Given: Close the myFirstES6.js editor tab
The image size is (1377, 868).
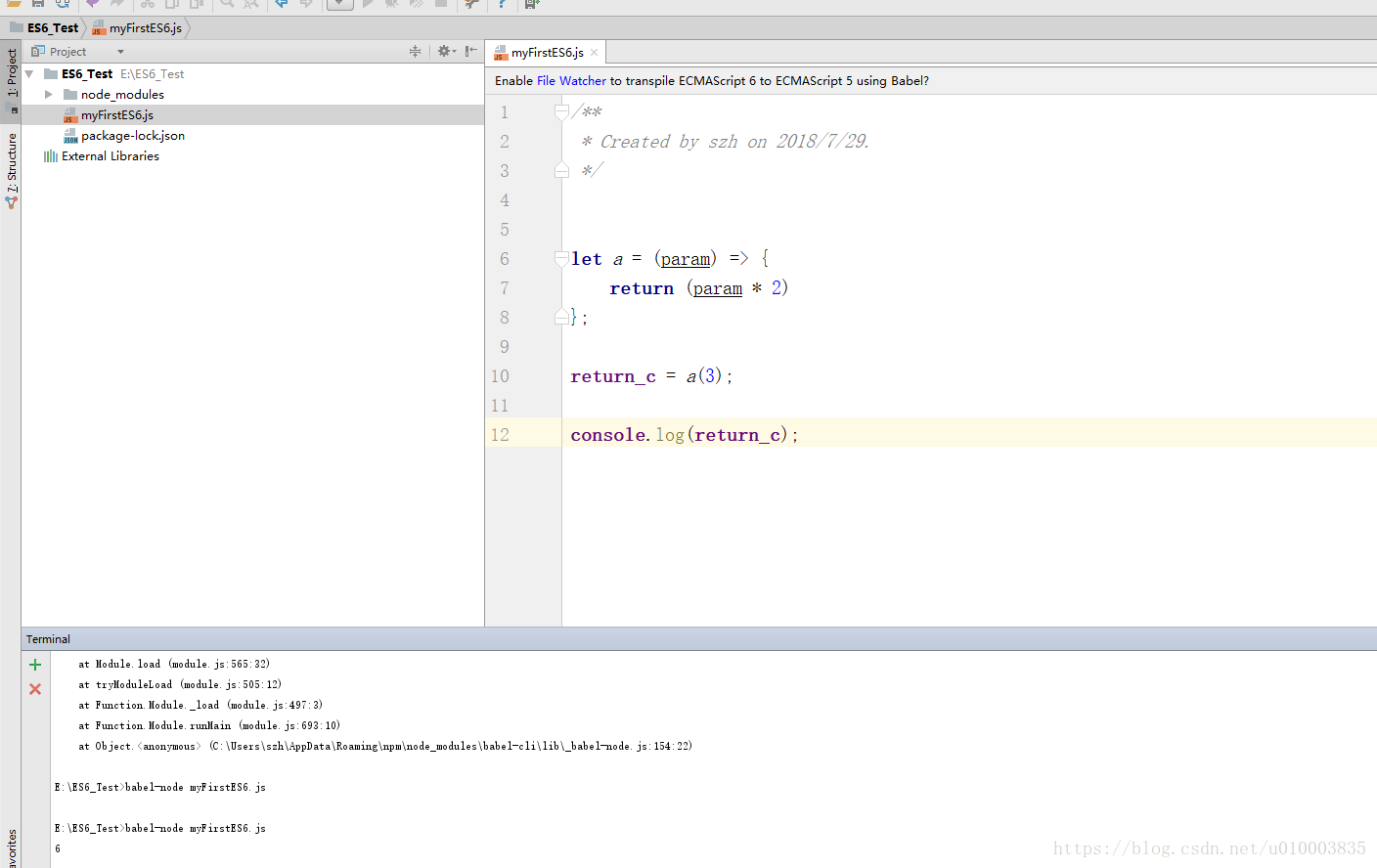Looking at the screenshot, I should (594, 53).
